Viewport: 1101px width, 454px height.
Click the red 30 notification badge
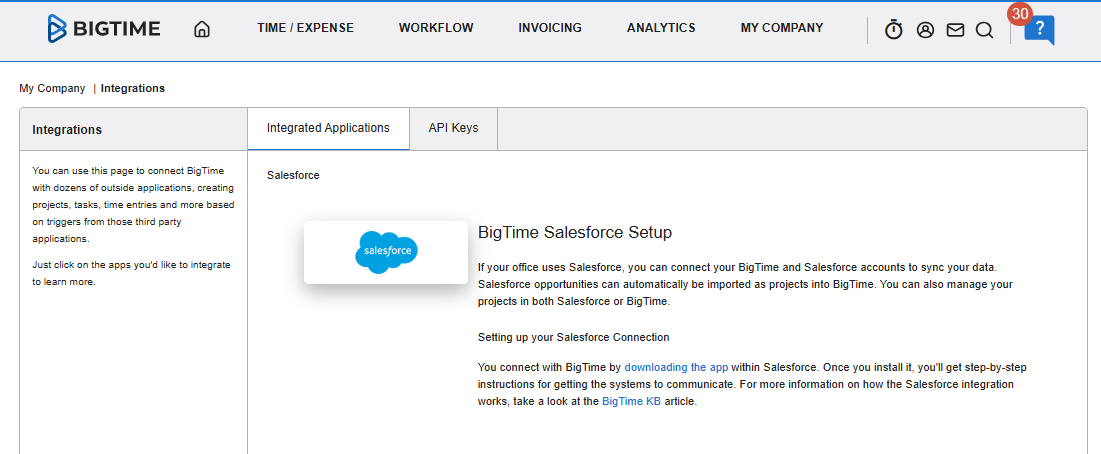coord(1020,13)
